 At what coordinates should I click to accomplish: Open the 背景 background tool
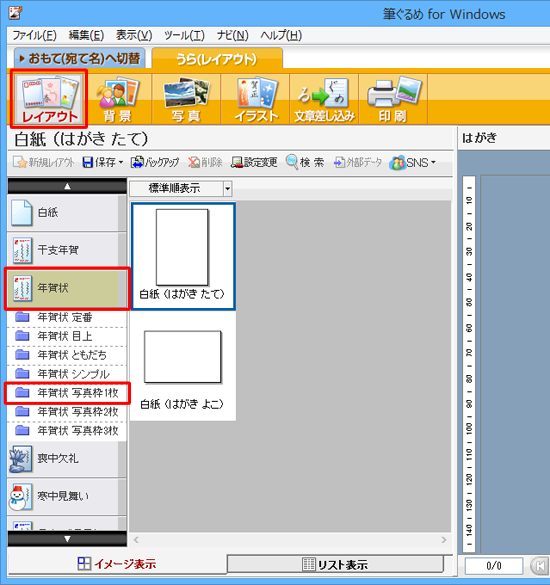[117, 99]
